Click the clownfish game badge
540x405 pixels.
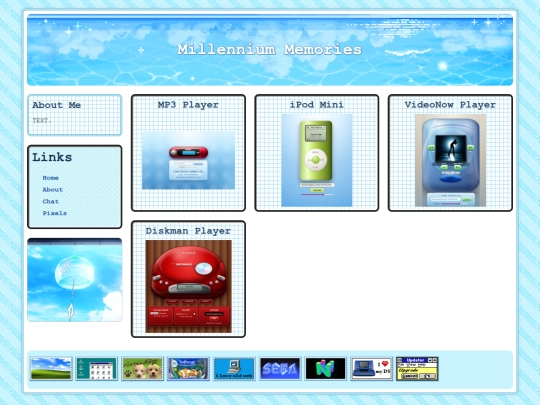click(x=188, y=368)
